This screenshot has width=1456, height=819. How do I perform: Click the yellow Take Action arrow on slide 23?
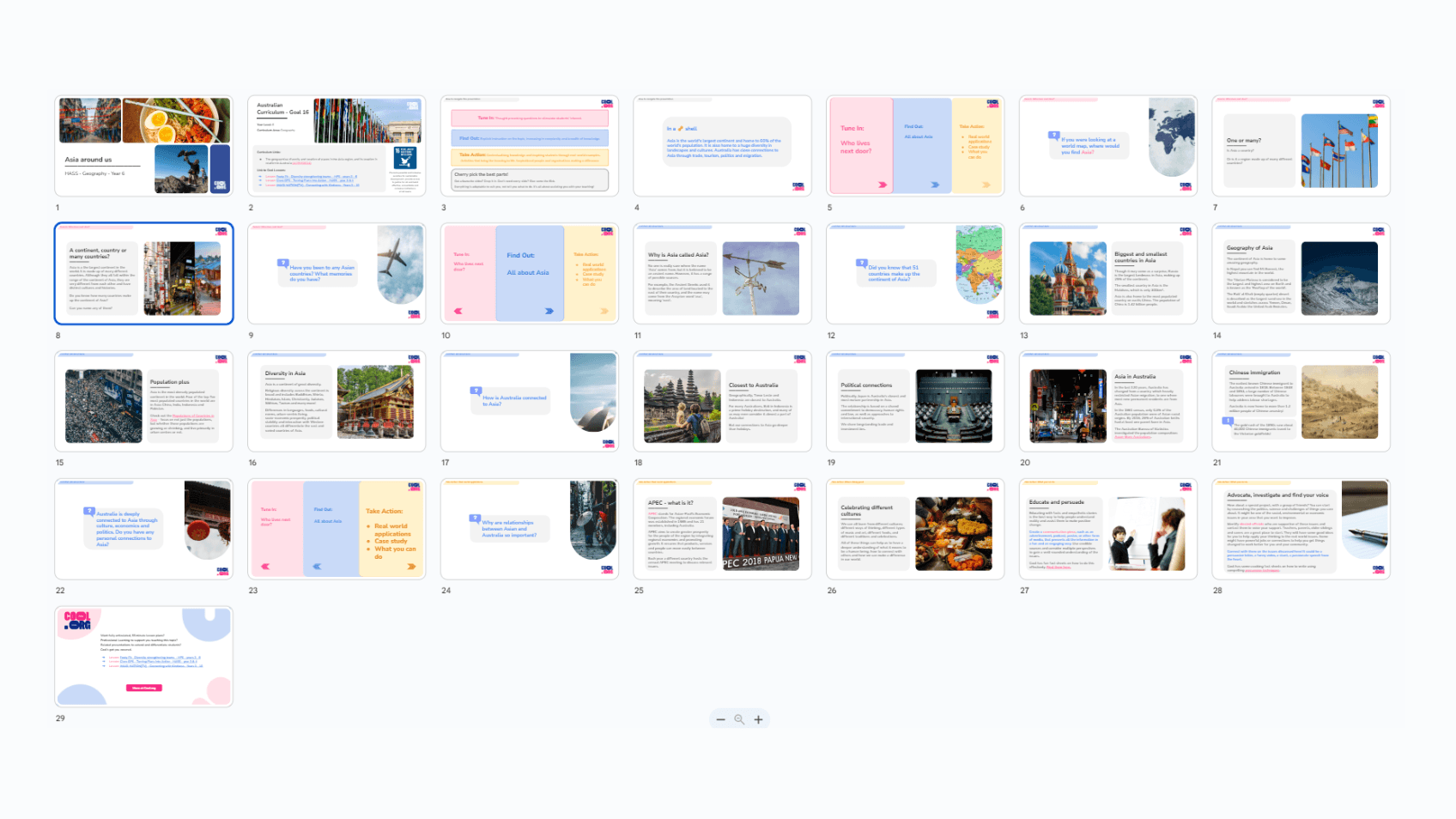pos(410,568)
